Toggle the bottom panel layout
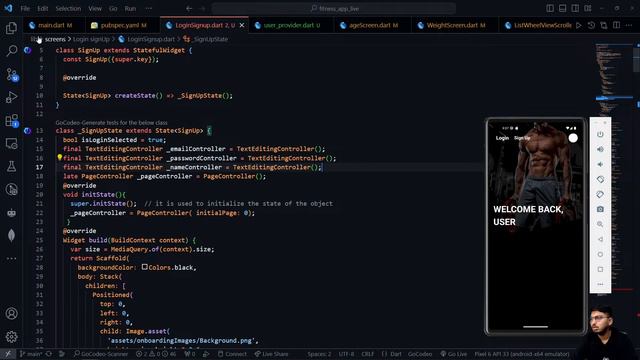Image resolution: width=640 pixels, height=360 pixels. click(x=562, y=8)
